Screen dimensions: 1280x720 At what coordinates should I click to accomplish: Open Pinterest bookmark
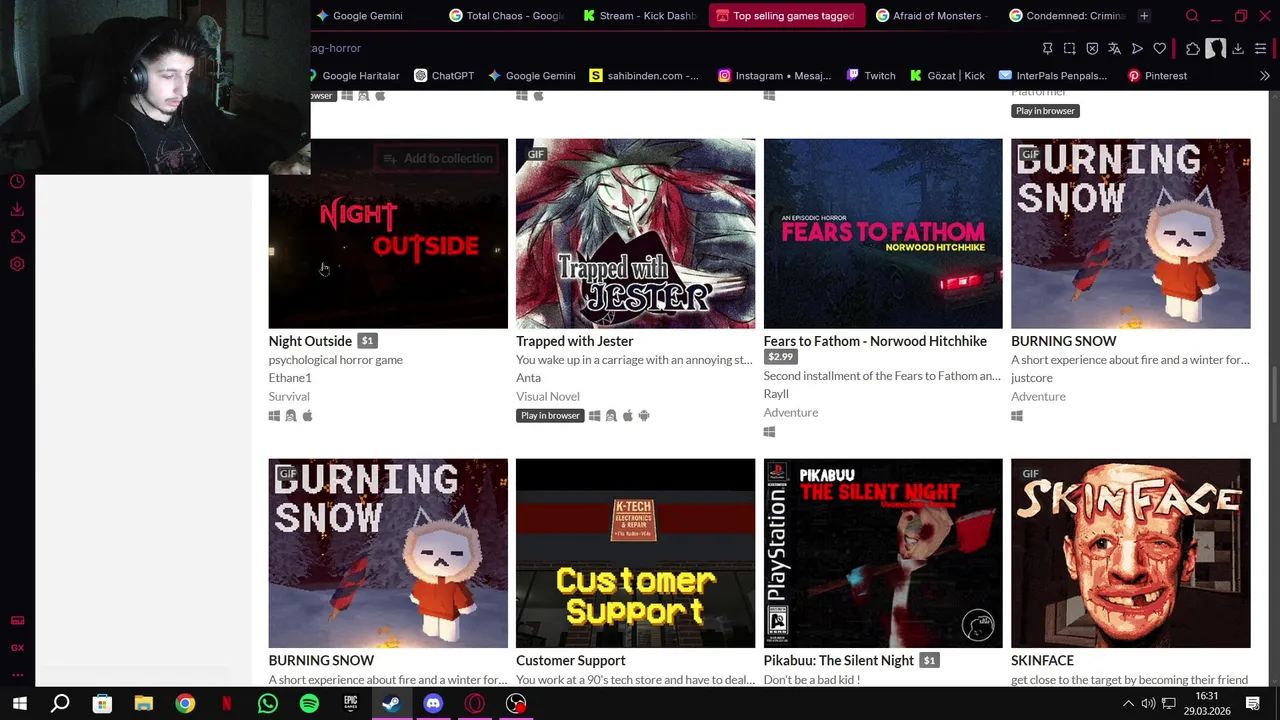tap(1157, 76)
